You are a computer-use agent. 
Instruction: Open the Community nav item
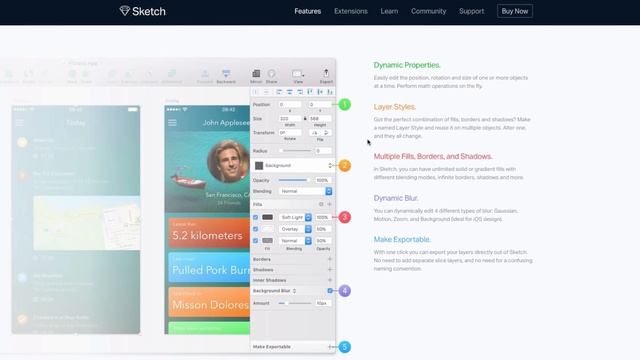click(x=429, y=11)
